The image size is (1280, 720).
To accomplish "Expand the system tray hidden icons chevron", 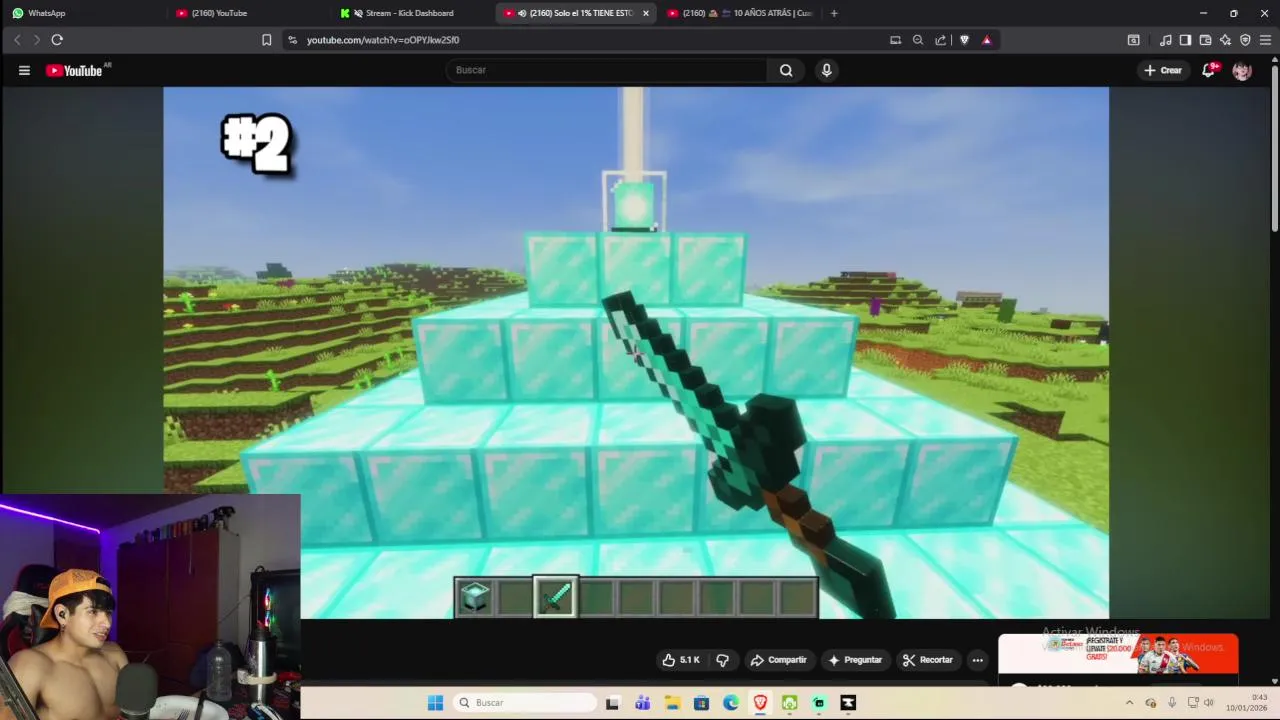I will (1130, 703).
